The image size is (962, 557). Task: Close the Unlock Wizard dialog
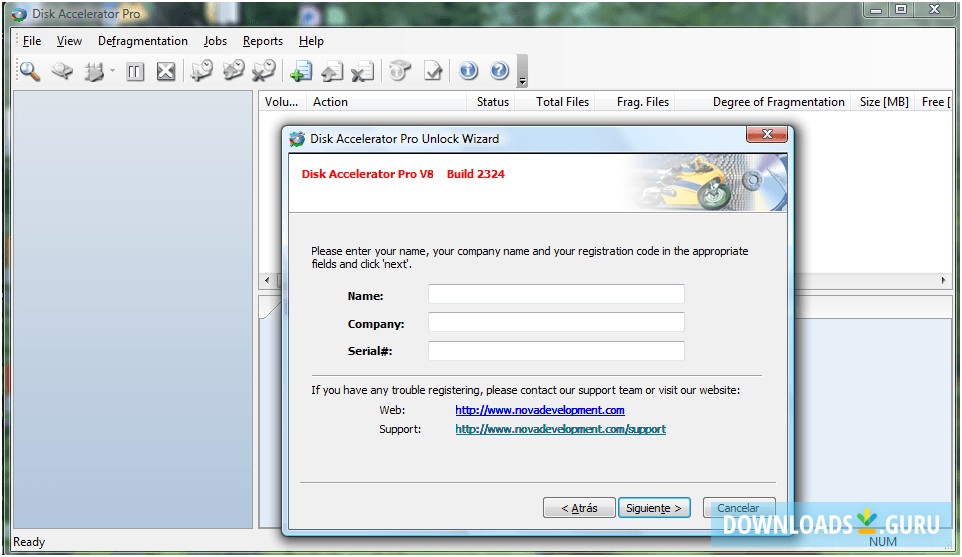point(766,134)
